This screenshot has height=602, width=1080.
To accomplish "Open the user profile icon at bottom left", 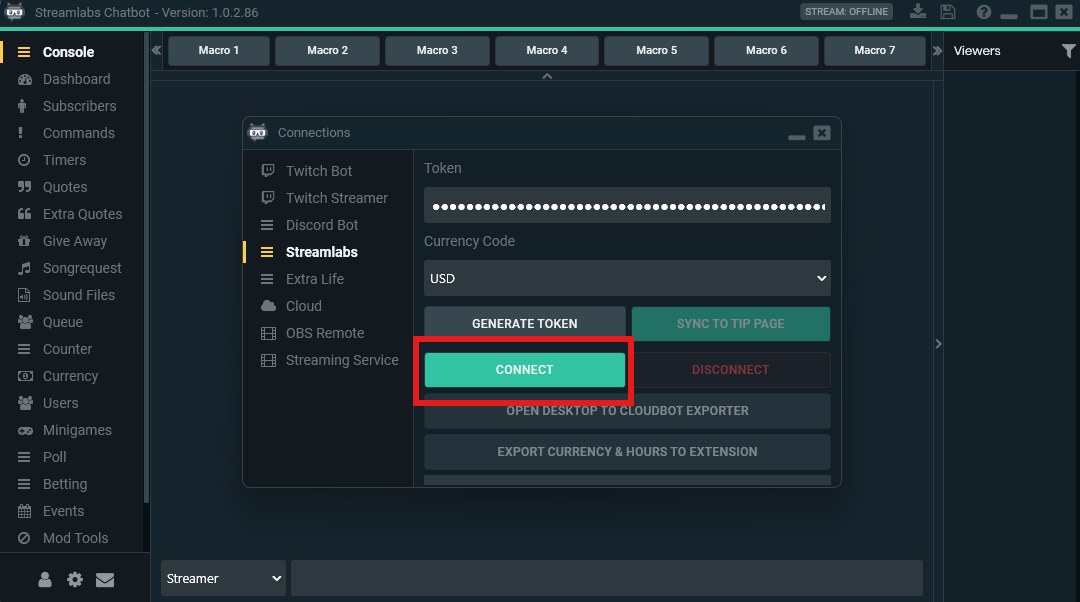I will click(x=45, y=580).
